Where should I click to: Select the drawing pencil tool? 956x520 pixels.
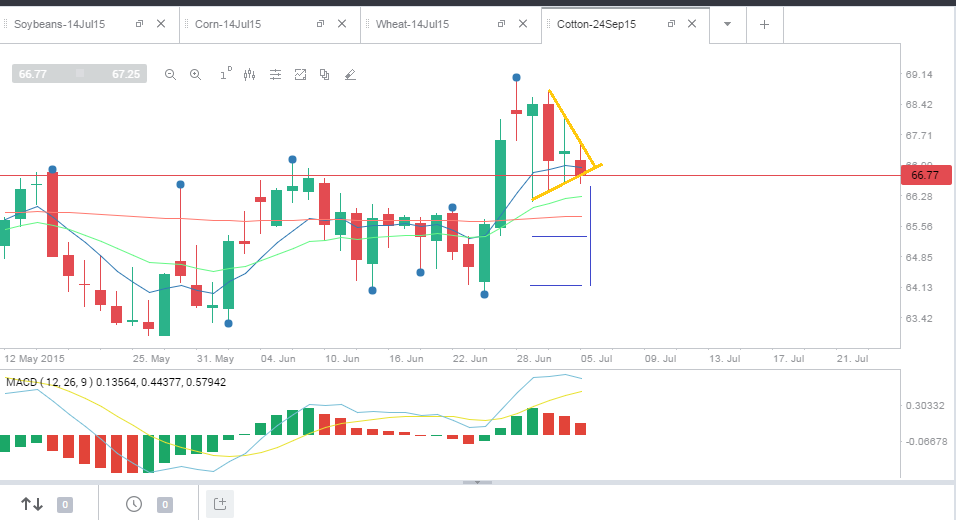350,74
